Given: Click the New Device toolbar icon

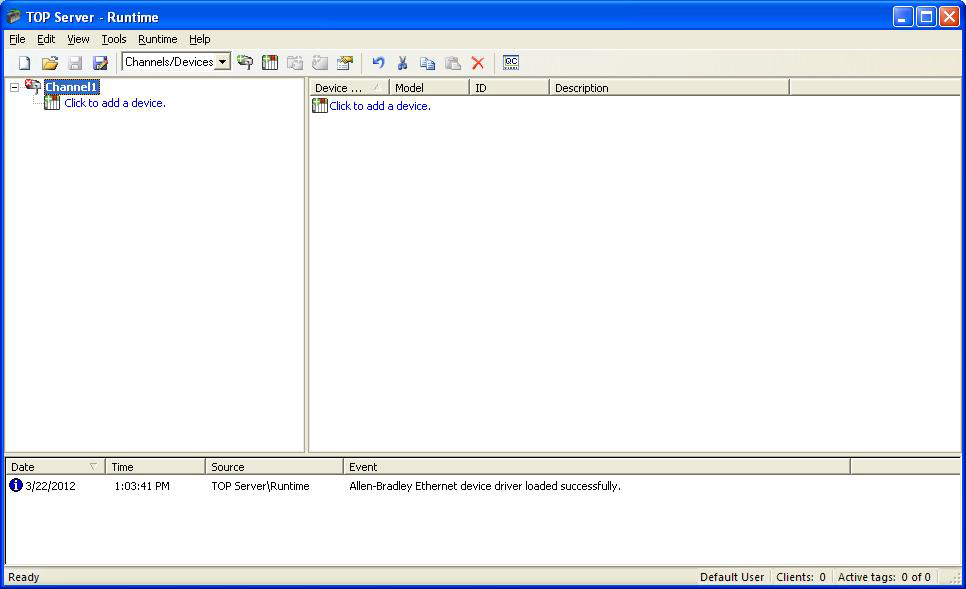Looking at the screenshot, I should tap(270, 62).
